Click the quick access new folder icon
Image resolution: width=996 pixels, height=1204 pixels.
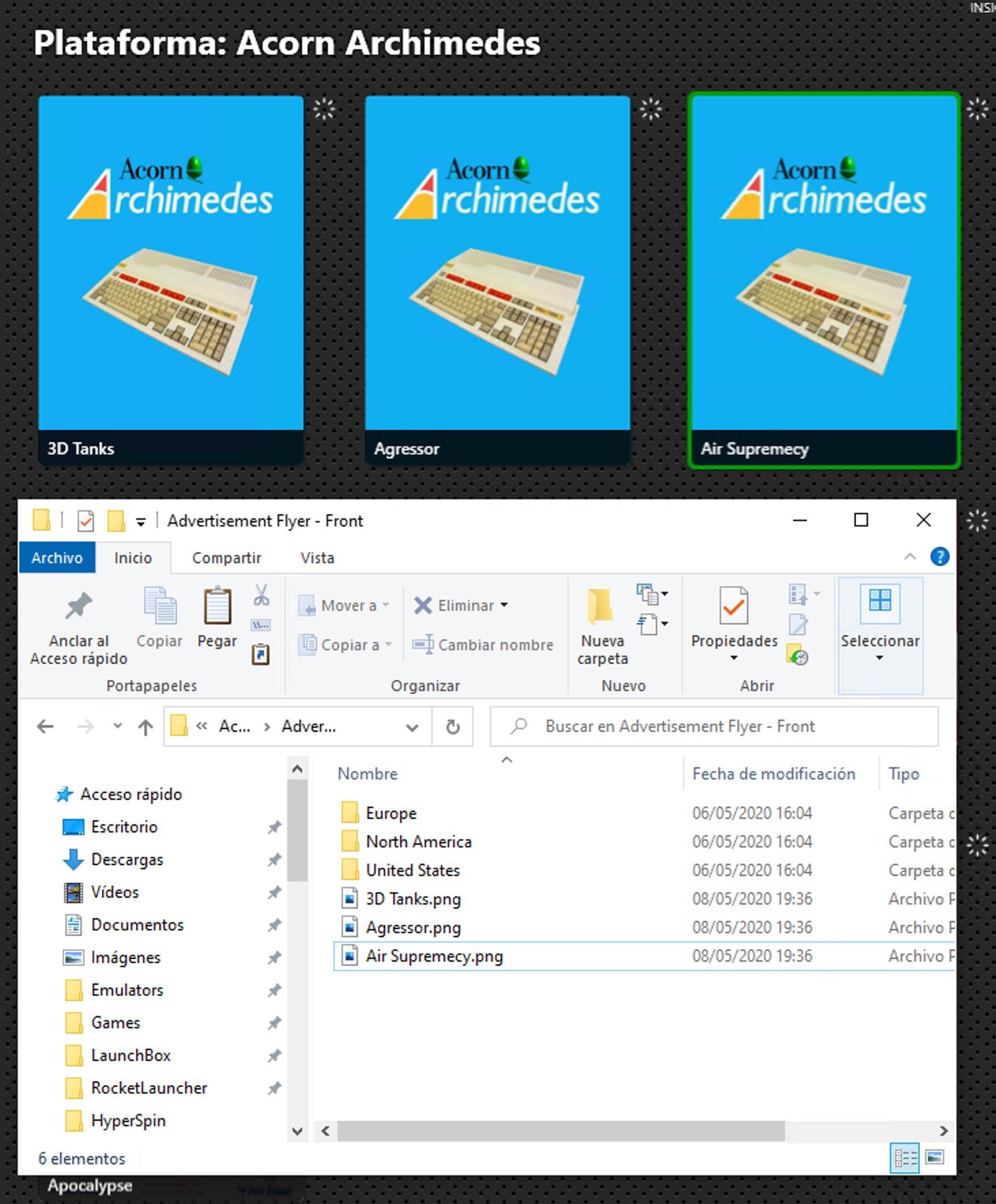[x=116, y=522]
